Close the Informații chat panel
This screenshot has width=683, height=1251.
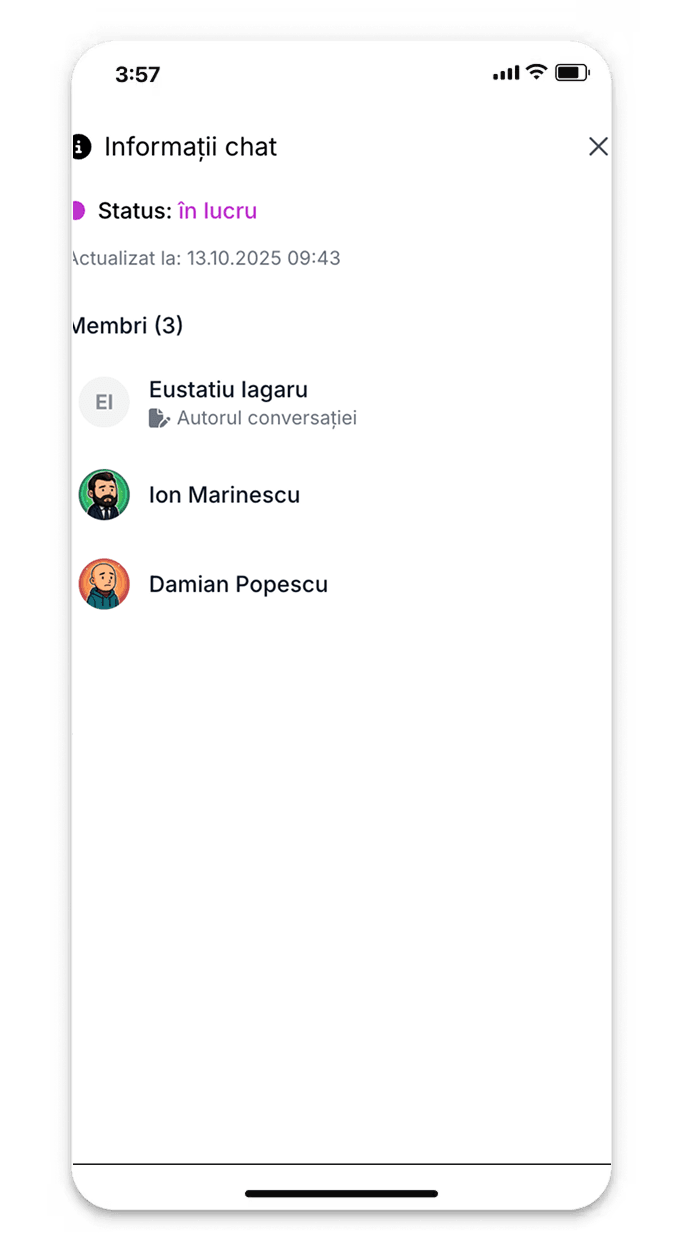pyautogui.click(x=598, y=147)
